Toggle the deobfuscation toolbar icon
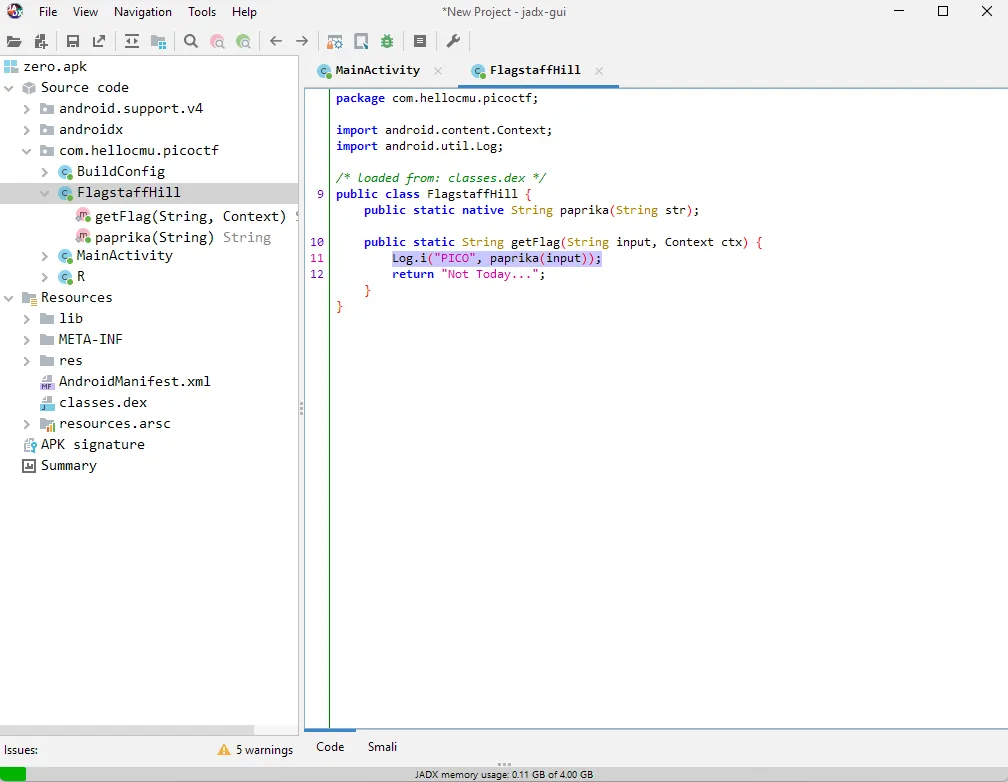Viewport: 1008px width, 782px height. click(x=334, y=42)
